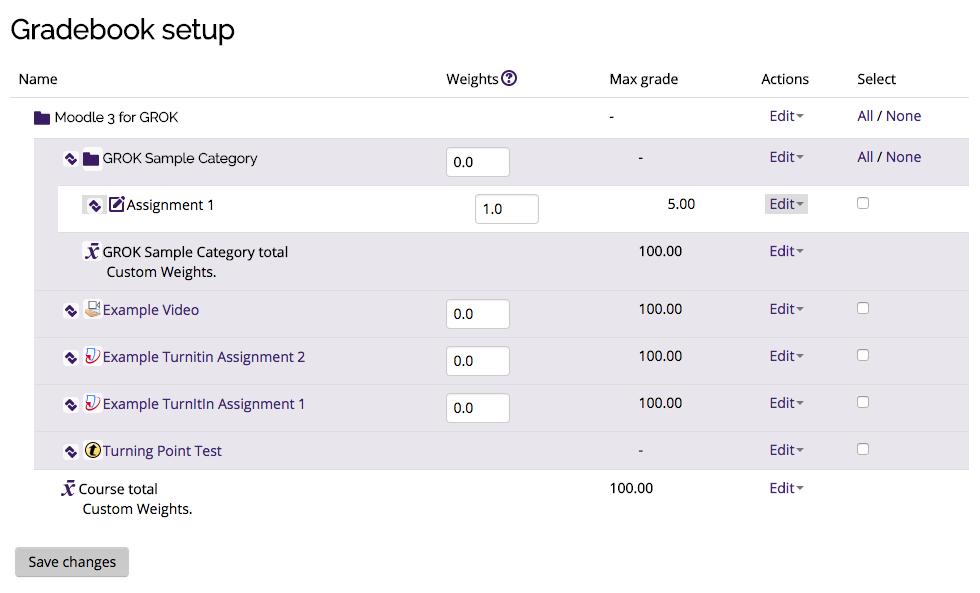Open the Edit menu for GROK Sample Category

pos(786,157)
